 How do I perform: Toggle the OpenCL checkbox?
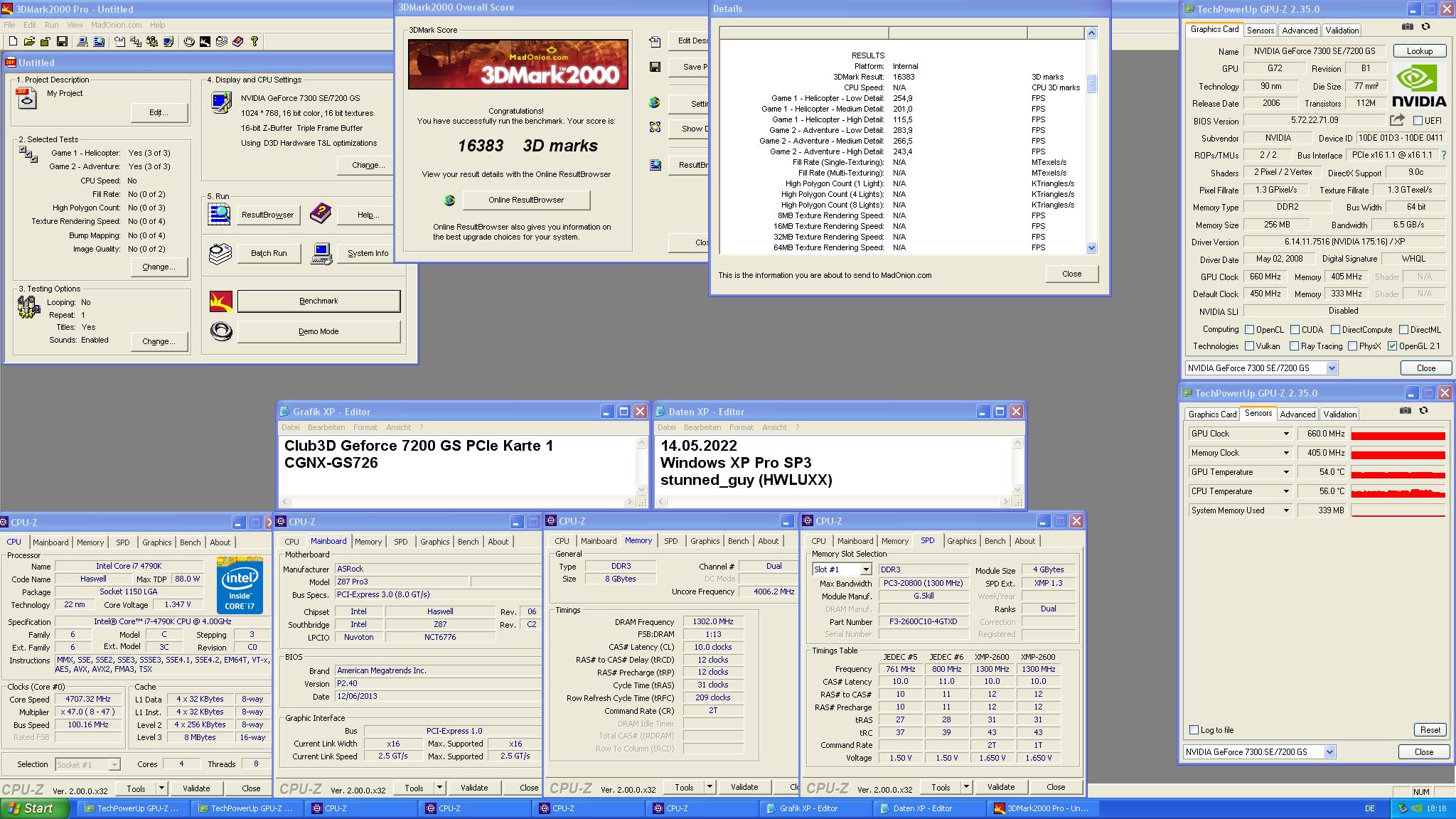(1249, 330)
